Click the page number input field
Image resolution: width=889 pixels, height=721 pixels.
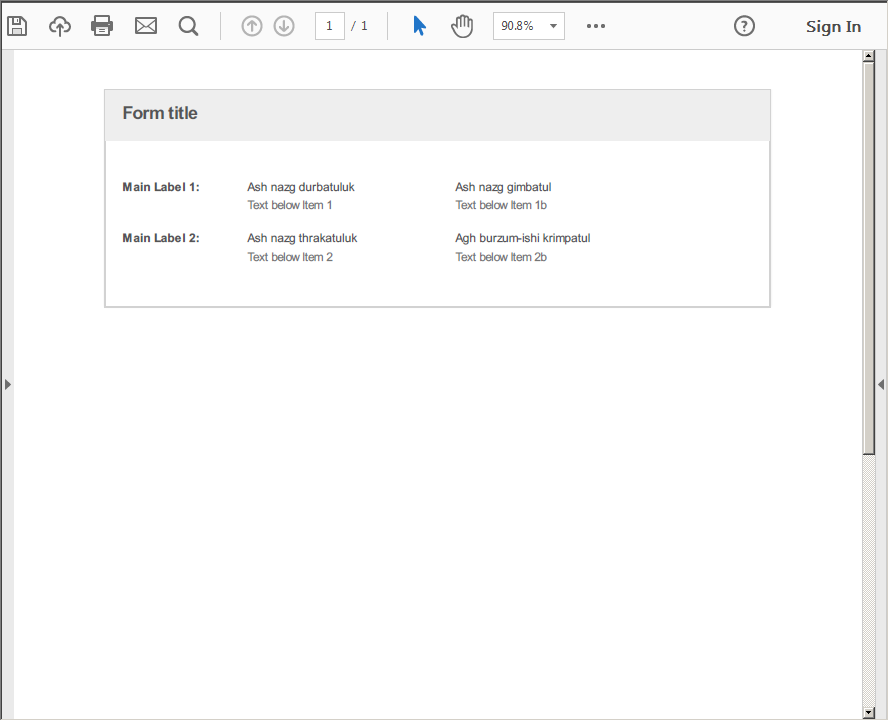329,26
